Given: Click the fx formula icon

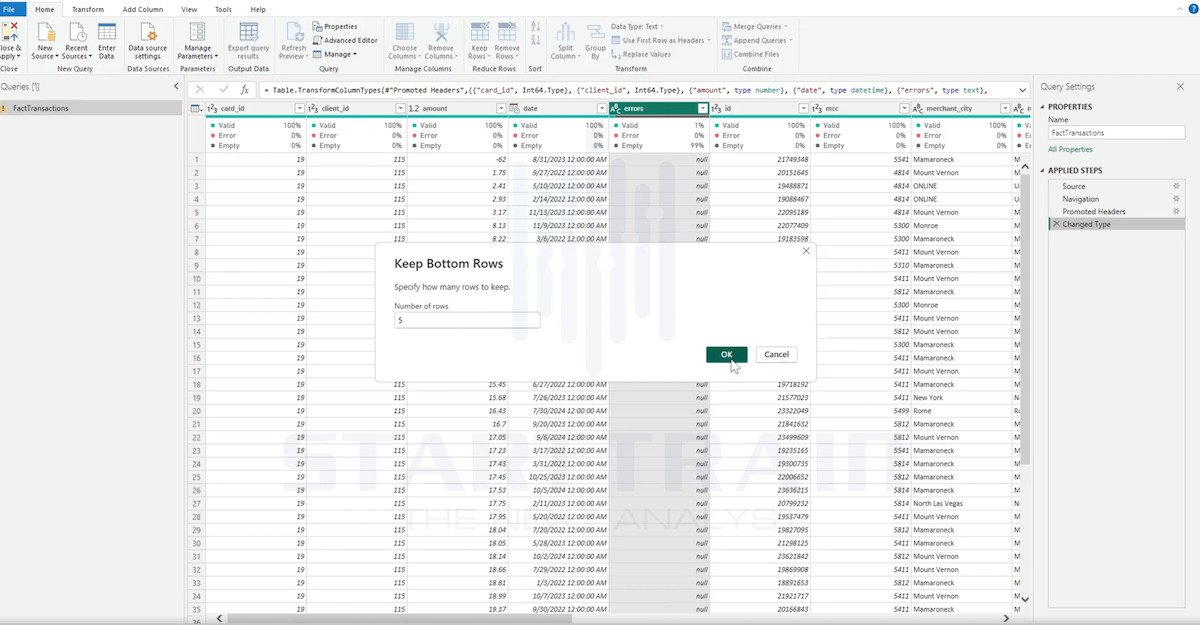Looking at the screenshot, I should 245,90.
